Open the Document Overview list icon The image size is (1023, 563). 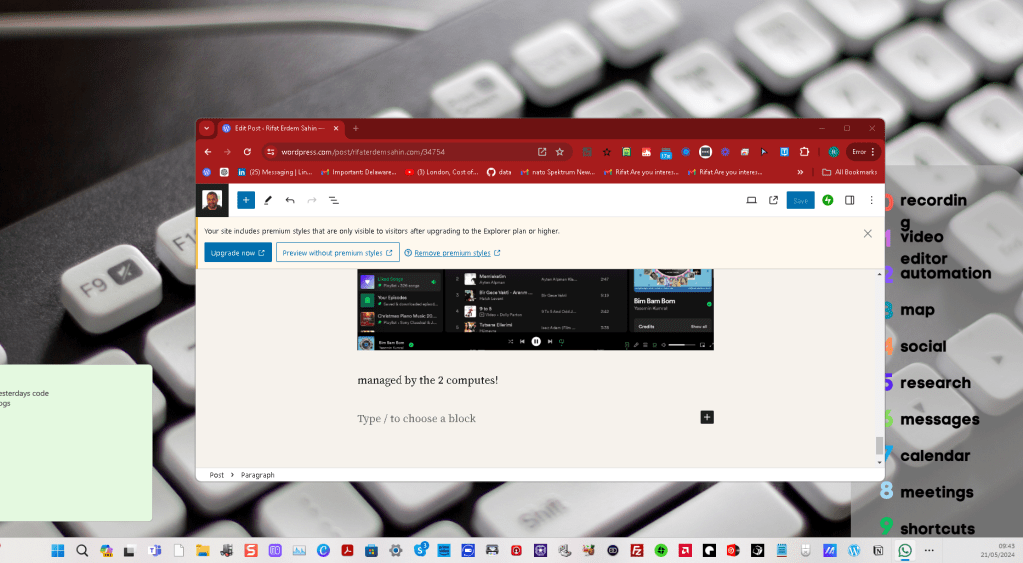(333, 200)
